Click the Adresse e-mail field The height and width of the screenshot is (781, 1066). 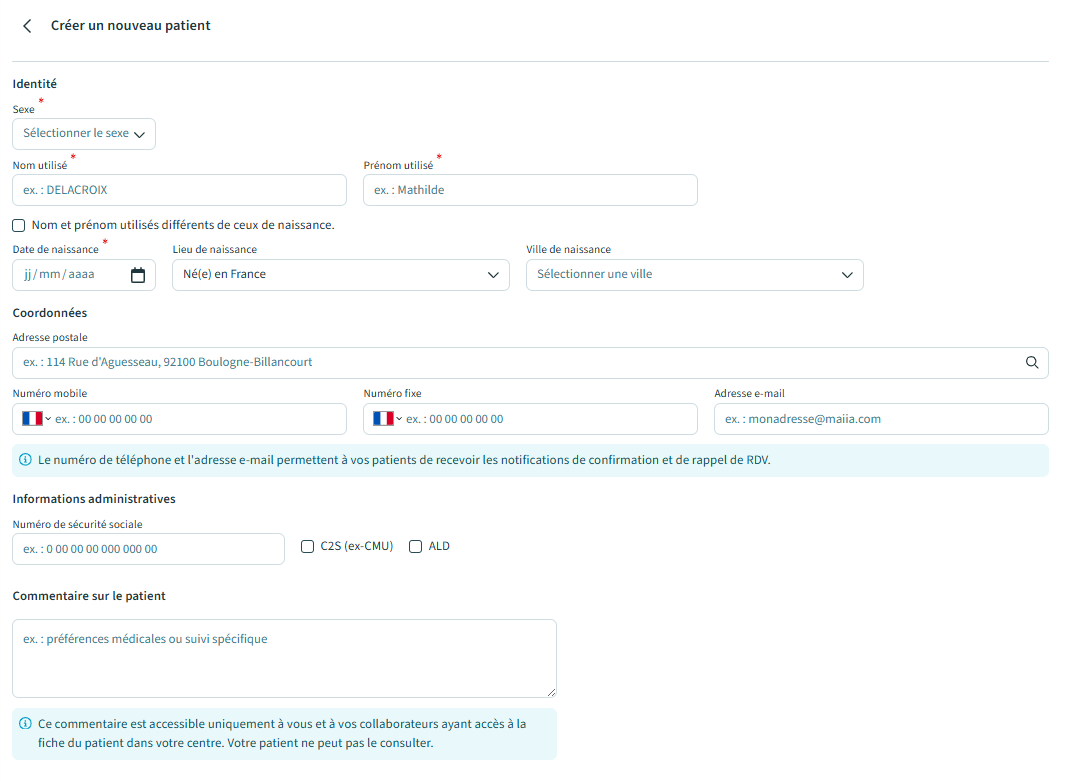point(880,419)
